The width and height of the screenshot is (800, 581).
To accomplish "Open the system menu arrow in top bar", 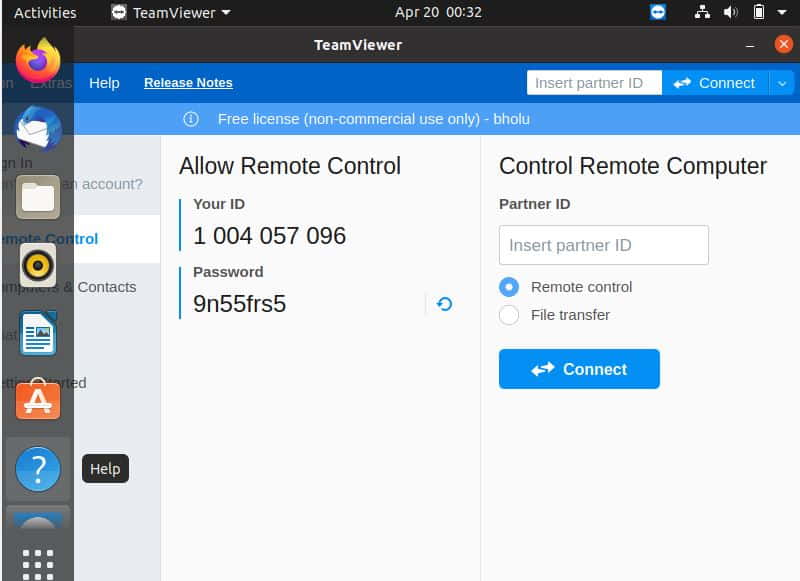I will coord(781,12).
